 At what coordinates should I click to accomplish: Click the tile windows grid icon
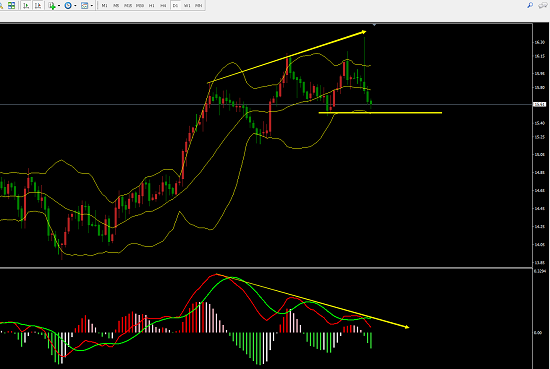click(11, 5)
